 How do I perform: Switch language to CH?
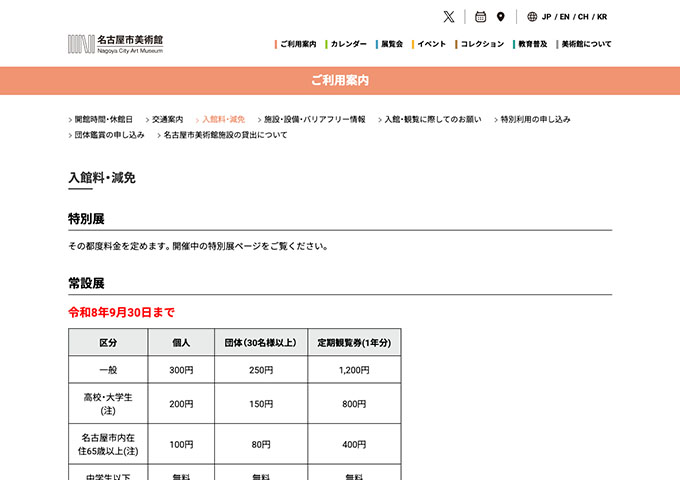click(x=583, y=17)
